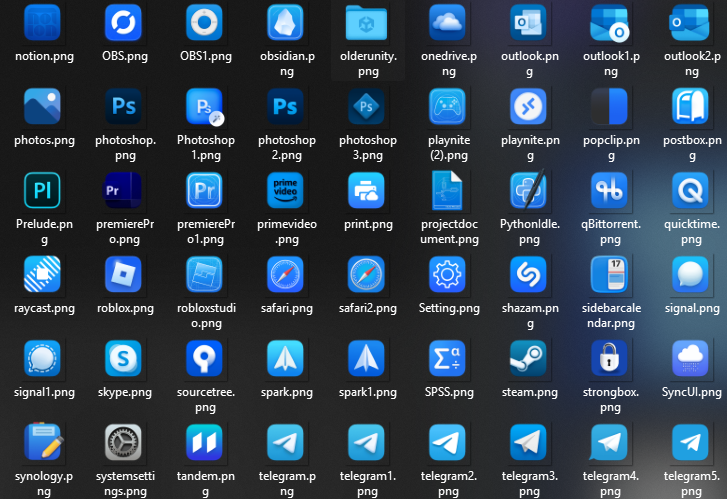Click the steam.png icon
727x499 pixels.
[528, 358]
